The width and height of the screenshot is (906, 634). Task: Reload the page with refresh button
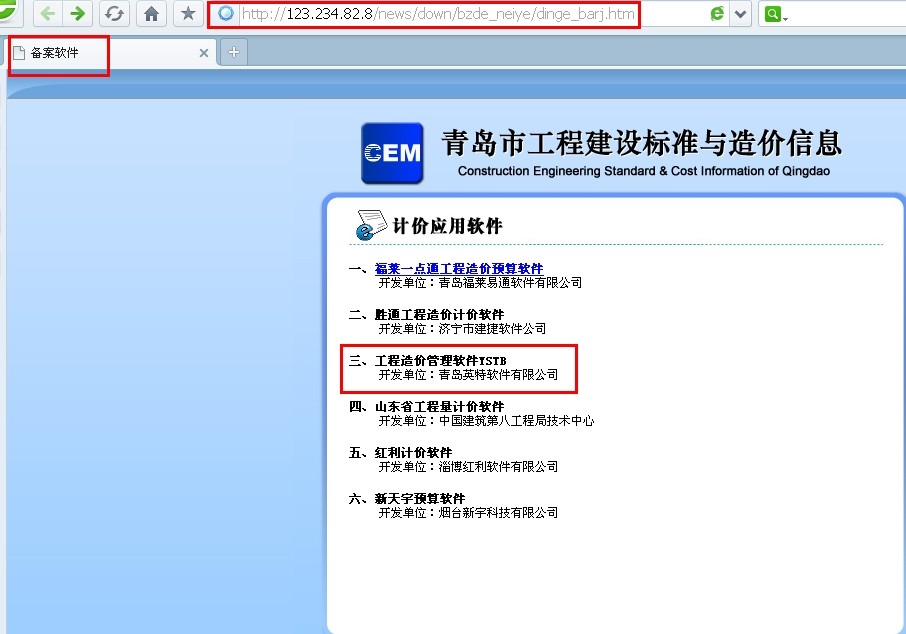pos(114,14)
